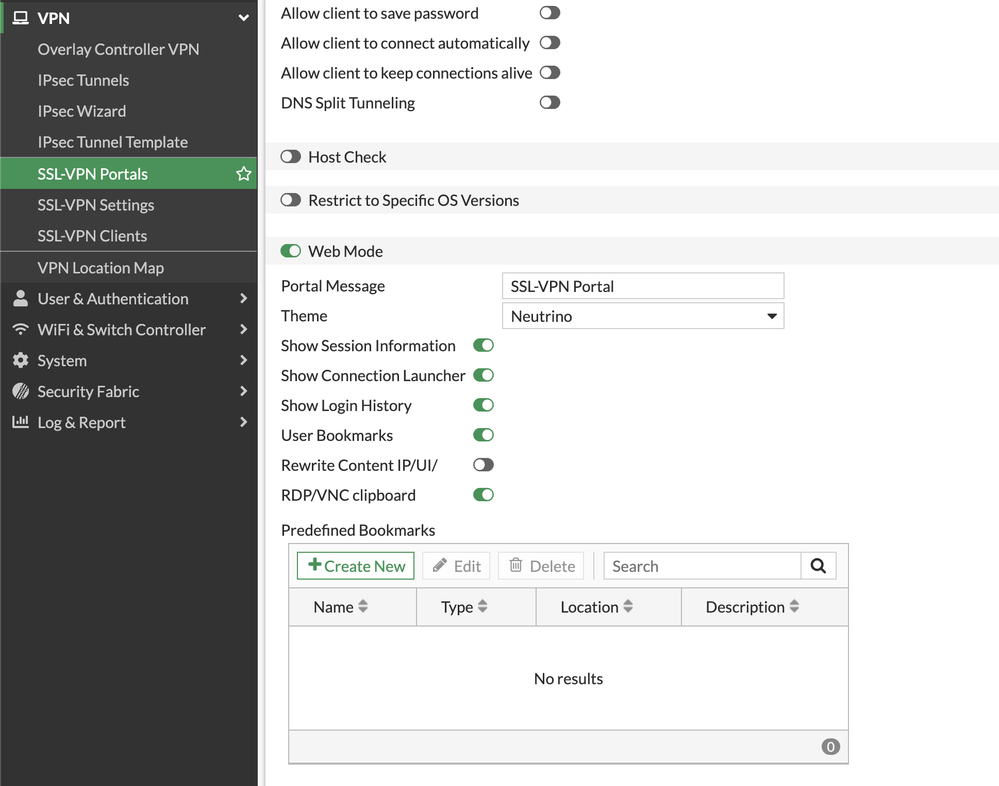This screenshot has height=786, width=999.
Task: Open the Theme dropdown showing Neutrino
Action: (x=642, y=316)
